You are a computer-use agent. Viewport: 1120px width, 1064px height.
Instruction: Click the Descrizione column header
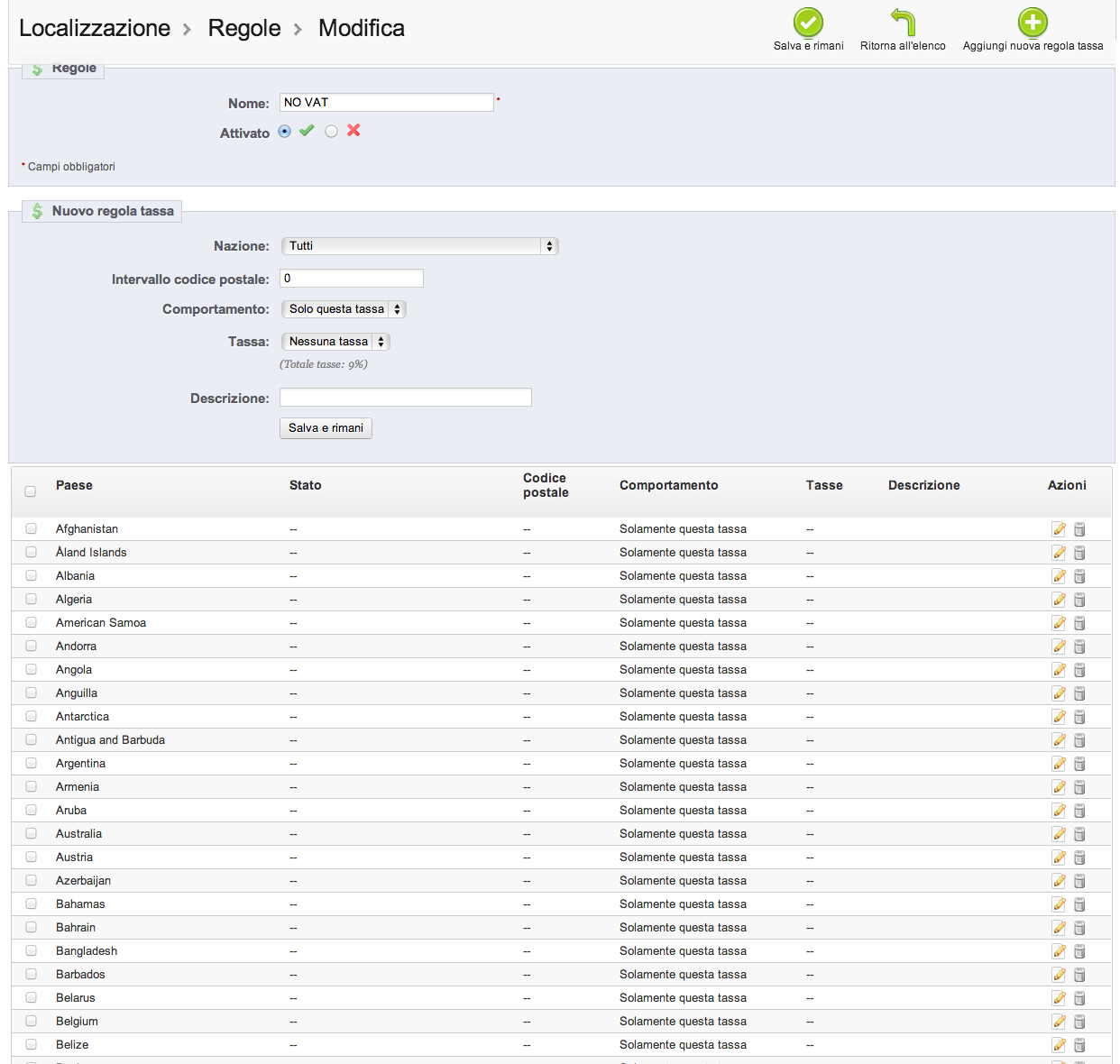pos(924,485)
